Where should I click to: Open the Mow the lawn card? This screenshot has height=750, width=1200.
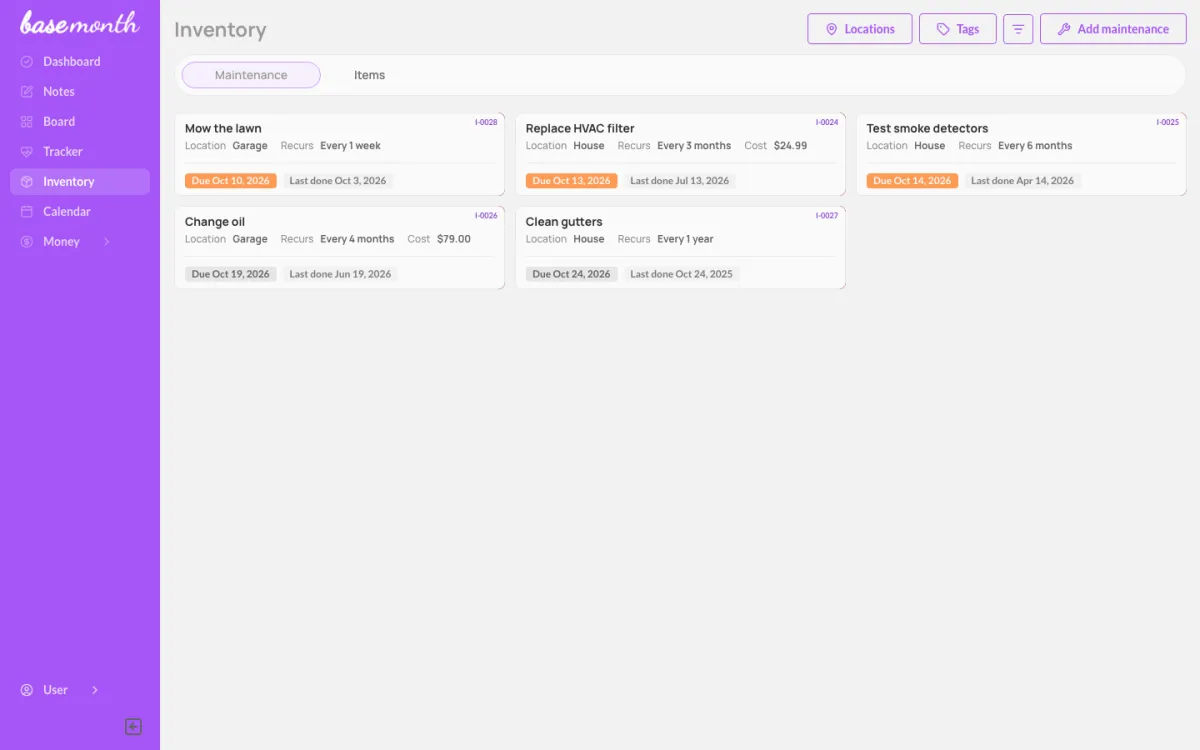click(340, 154)
